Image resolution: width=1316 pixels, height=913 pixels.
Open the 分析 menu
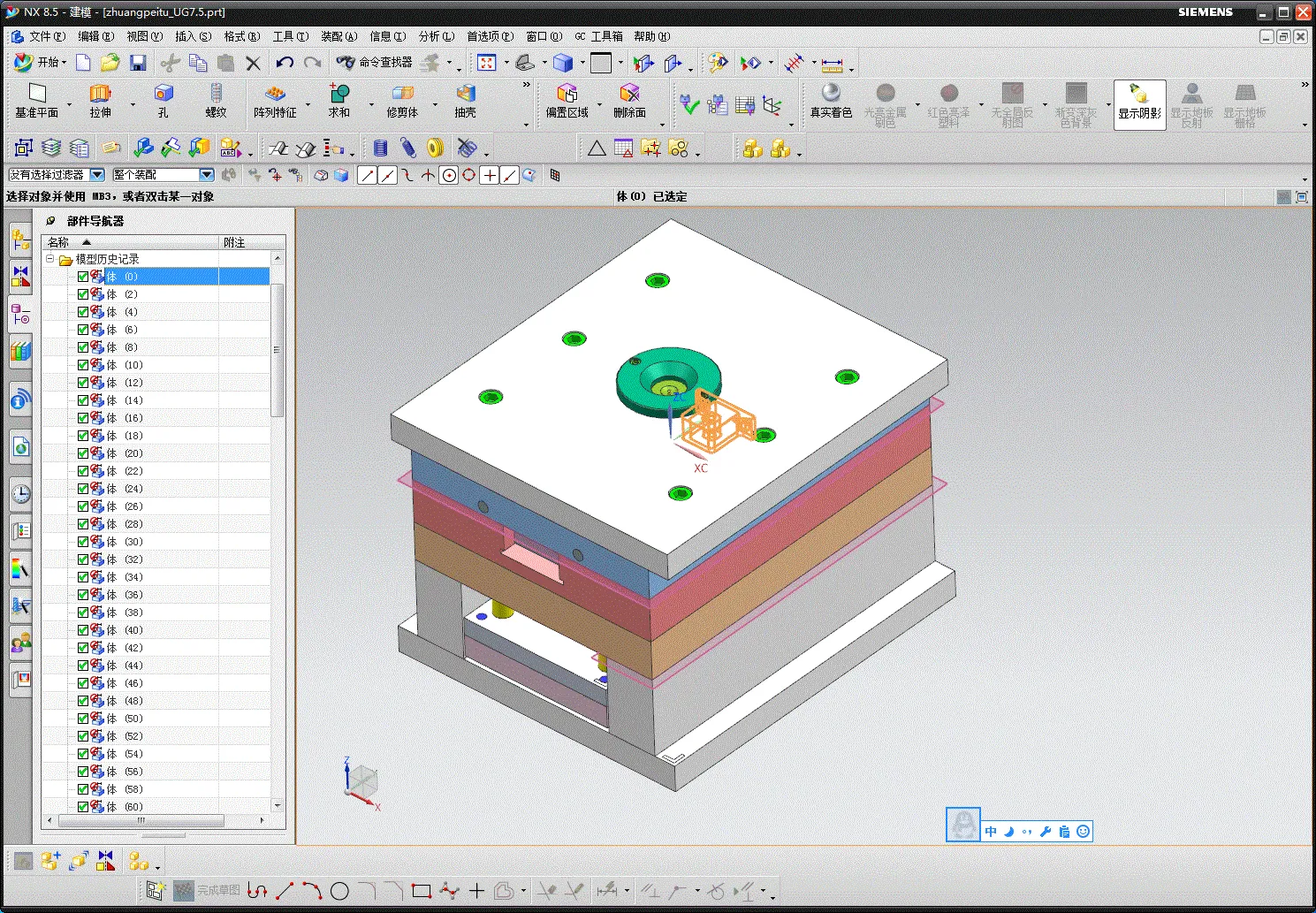click(437, 36)
